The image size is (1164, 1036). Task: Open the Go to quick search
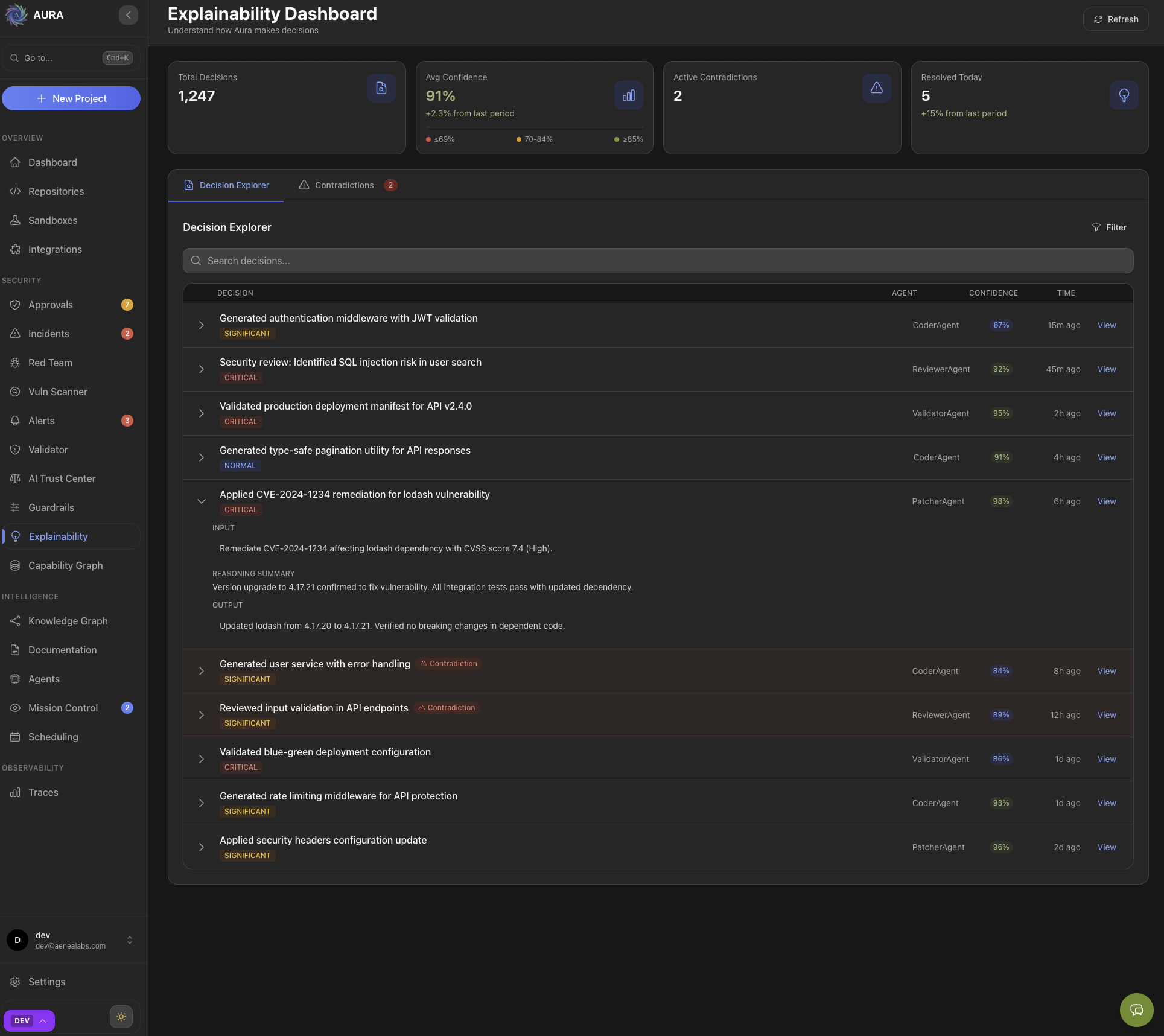(x=71, y=58)
